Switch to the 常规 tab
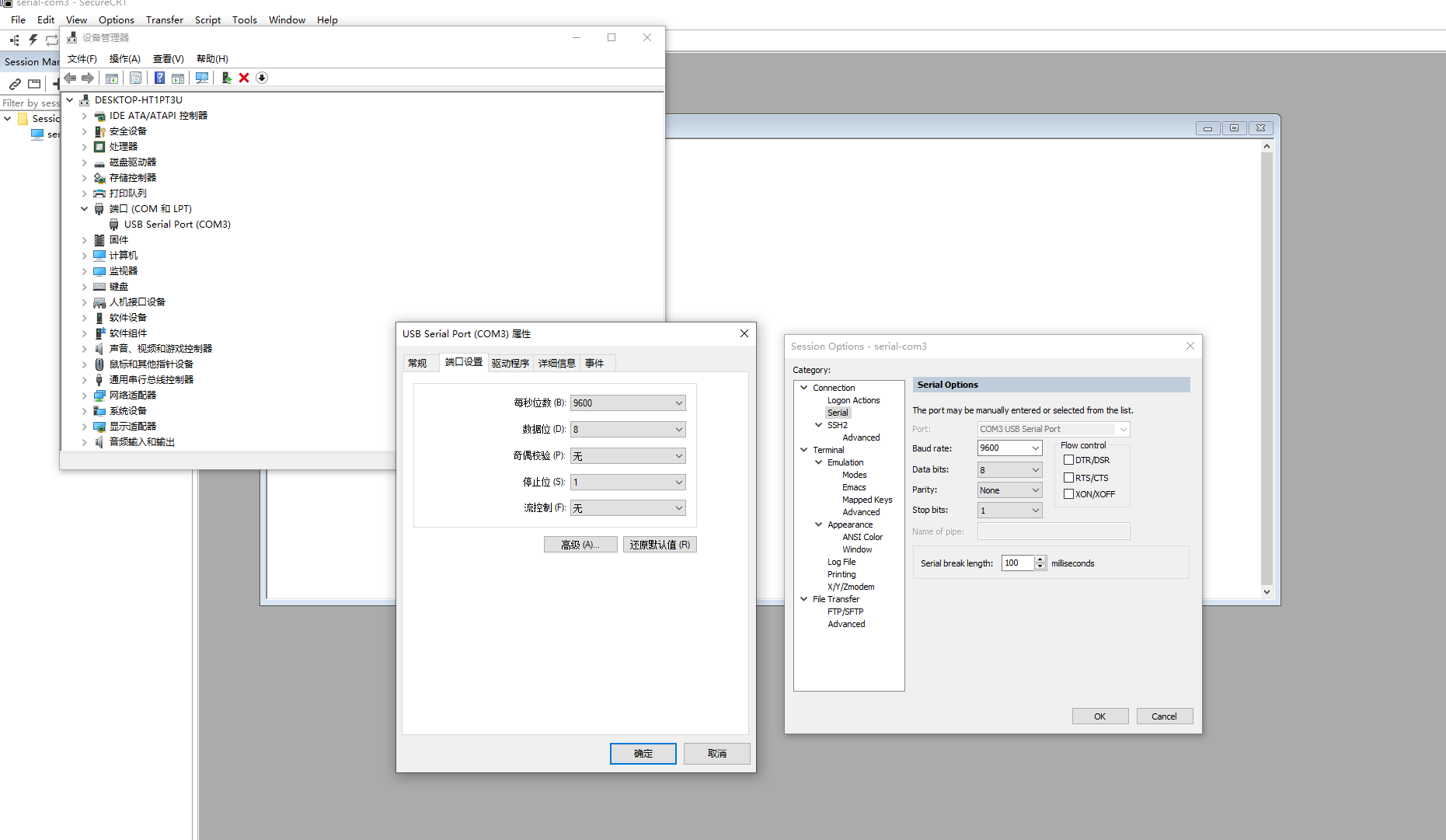The height and width of the screenshot is (840, 1446). pos(418,364)
